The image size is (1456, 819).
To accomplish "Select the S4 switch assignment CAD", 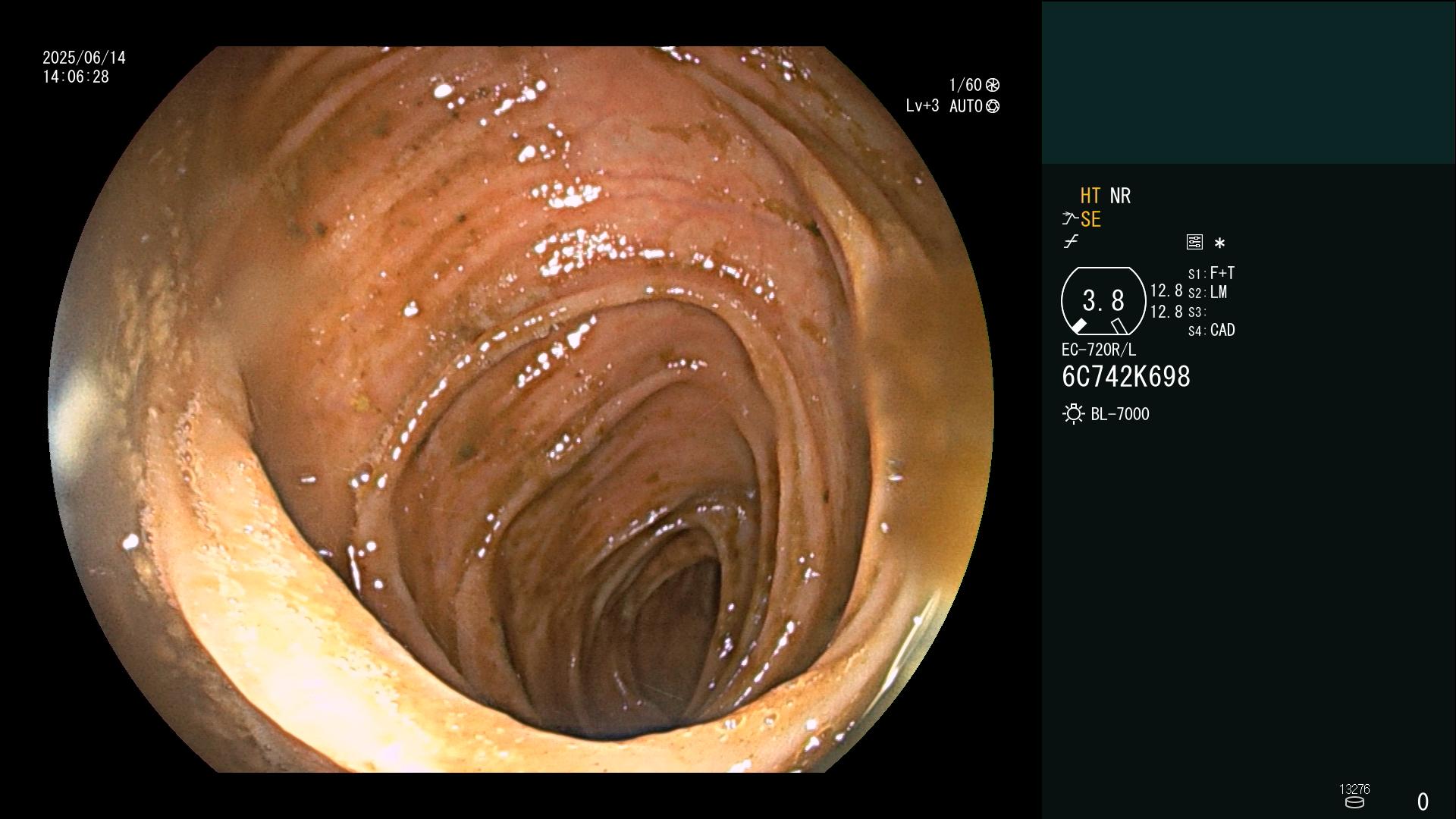I will coord(1212,330).
